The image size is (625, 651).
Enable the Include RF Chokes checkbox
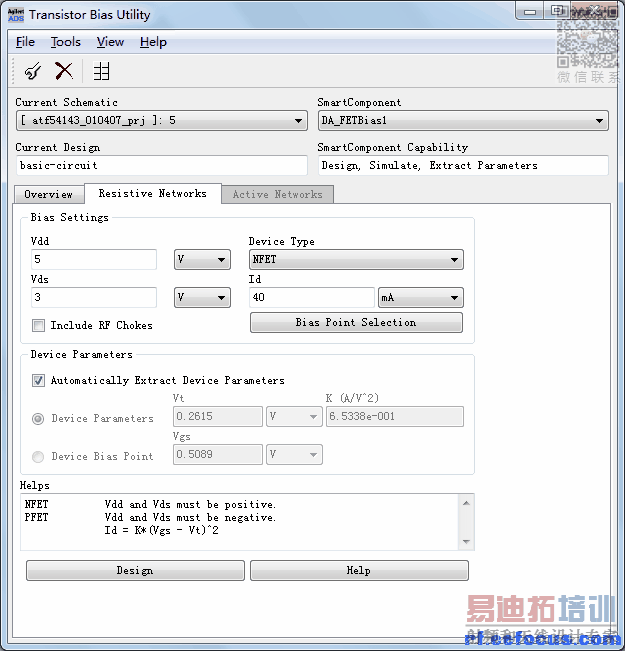tap(38, 325)
